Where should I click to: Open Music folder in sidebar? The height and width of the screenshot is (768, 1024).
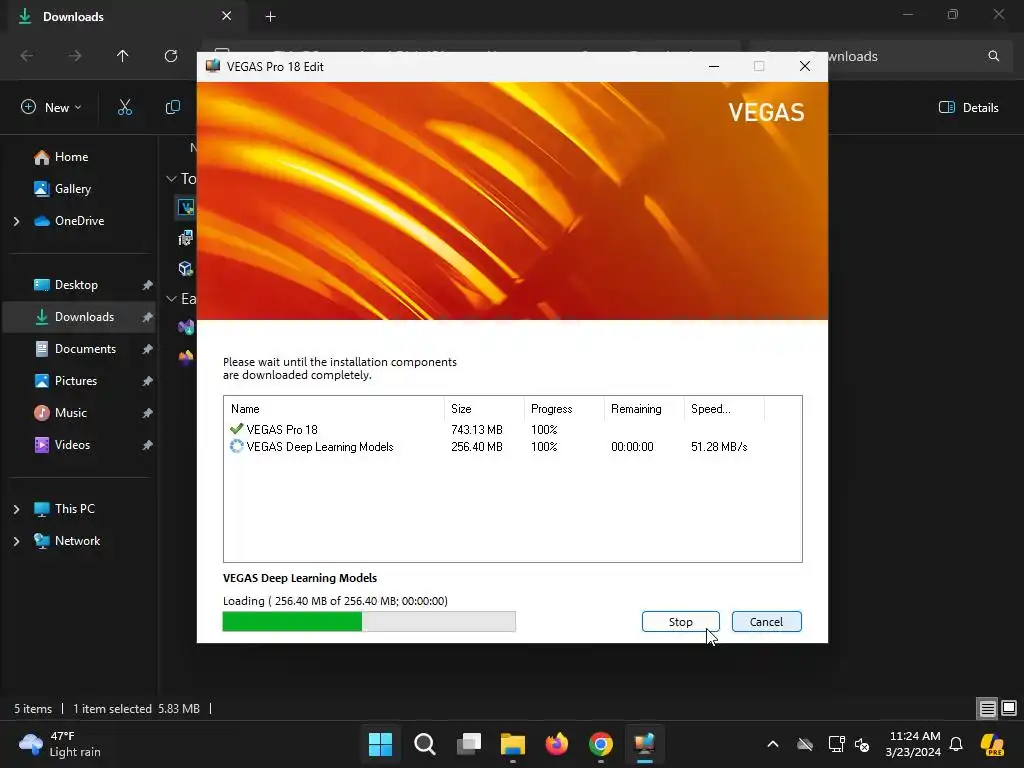(x=71, y=413)
